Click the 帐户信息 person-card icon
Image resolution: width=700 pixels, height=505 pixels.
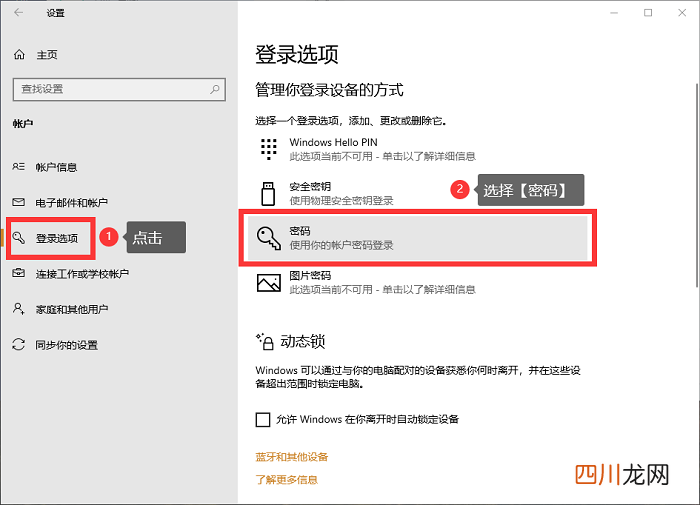(x=18, y=167)
